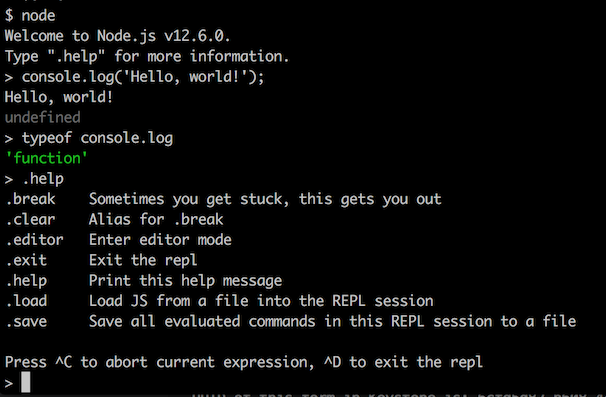Click the 'Type ".help" for more information' line
606x397 pixels.
click(147, 57)
